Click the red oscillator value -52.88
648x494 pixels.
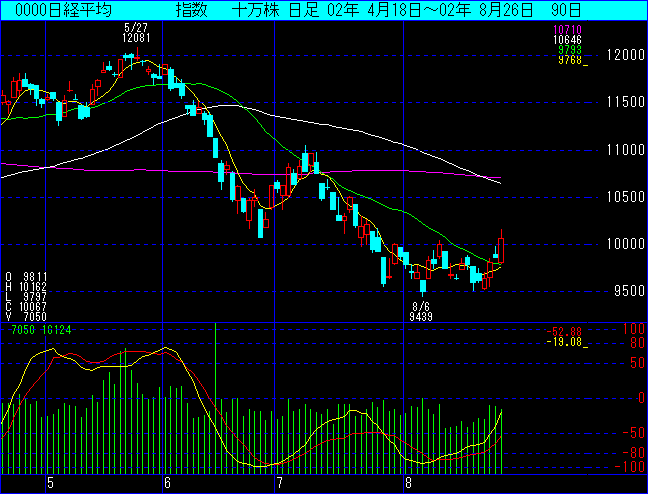[x=564, y=332]
